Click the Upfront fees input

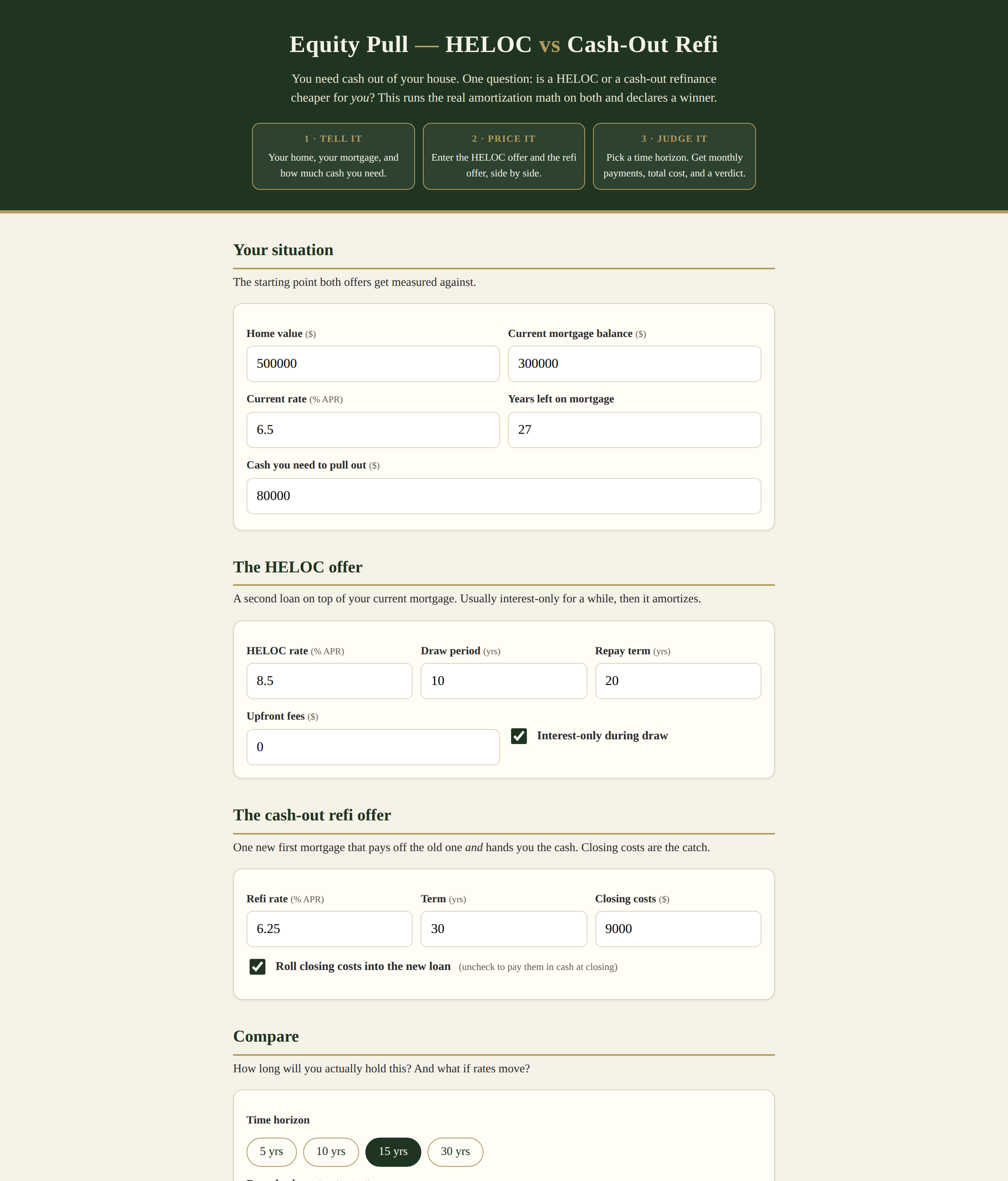[373, 747]
